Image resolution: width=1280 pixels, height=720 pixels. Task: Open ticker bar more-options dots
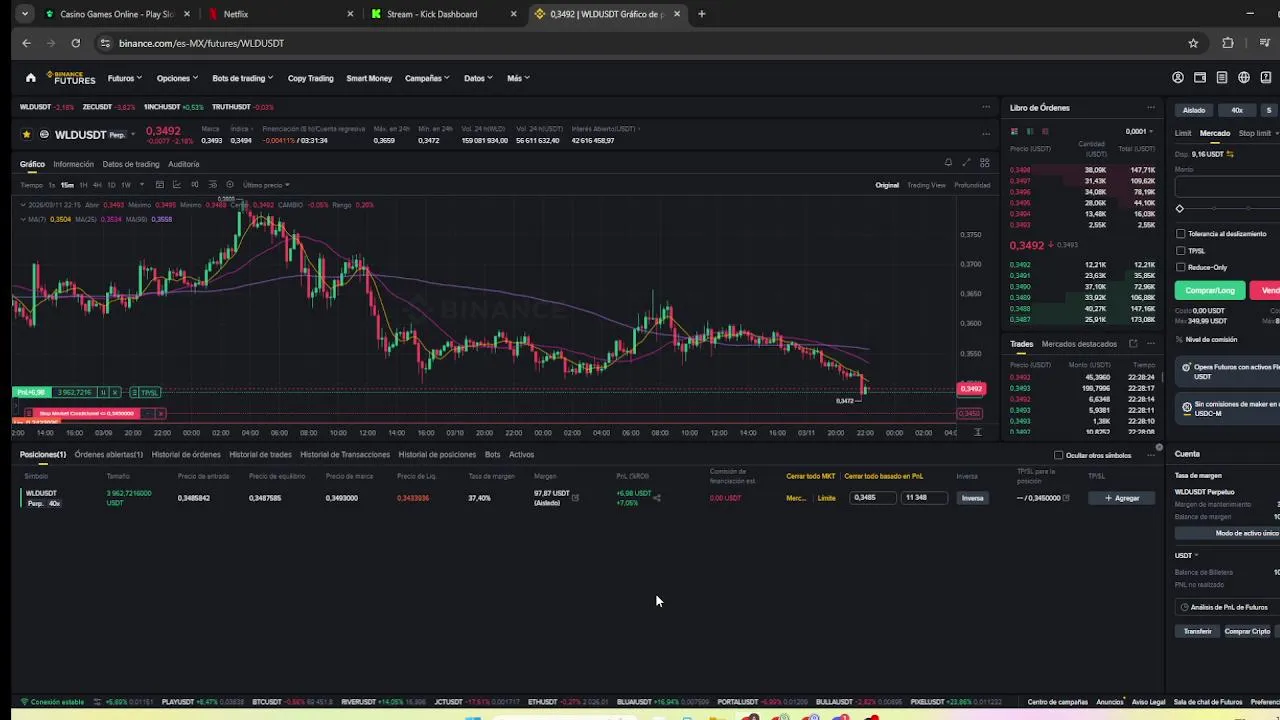[x=986, y=107]
